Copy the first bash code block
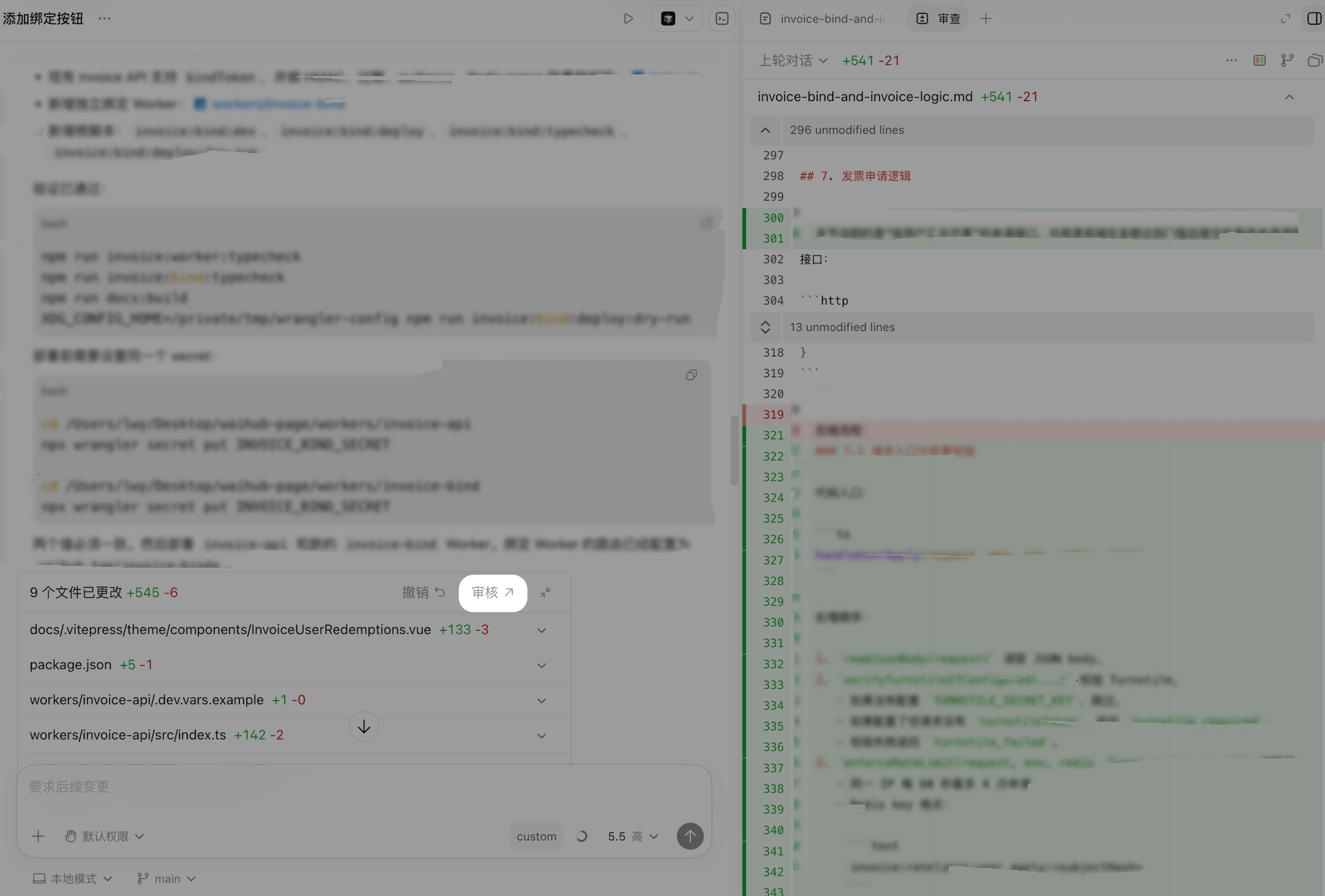This screenshot has height=896, width=1325. (x=707, y=223)
